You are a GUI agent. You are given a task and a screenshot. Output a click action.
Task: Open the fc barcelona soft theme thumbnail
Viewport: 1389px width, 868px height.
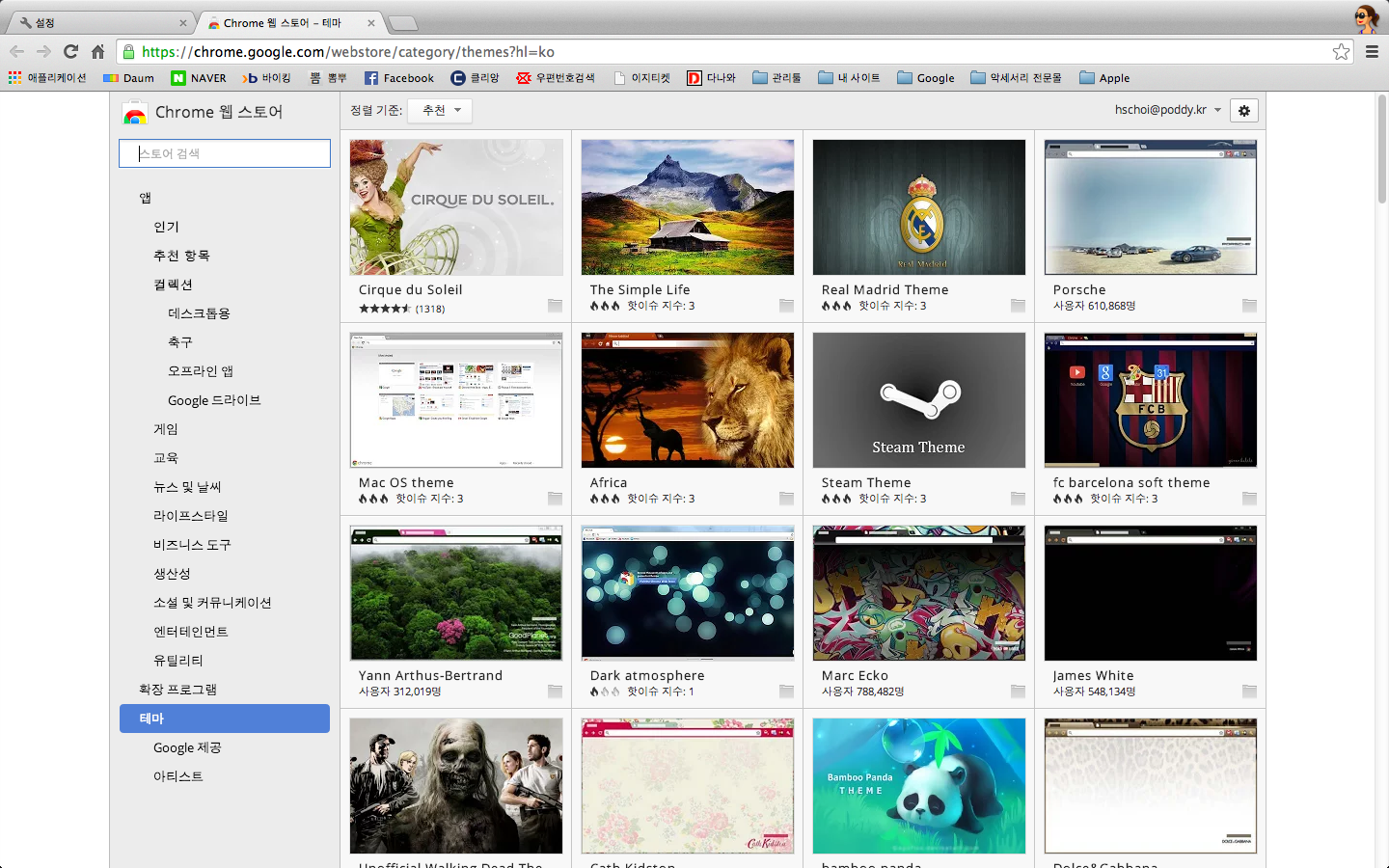(1151, 400)
